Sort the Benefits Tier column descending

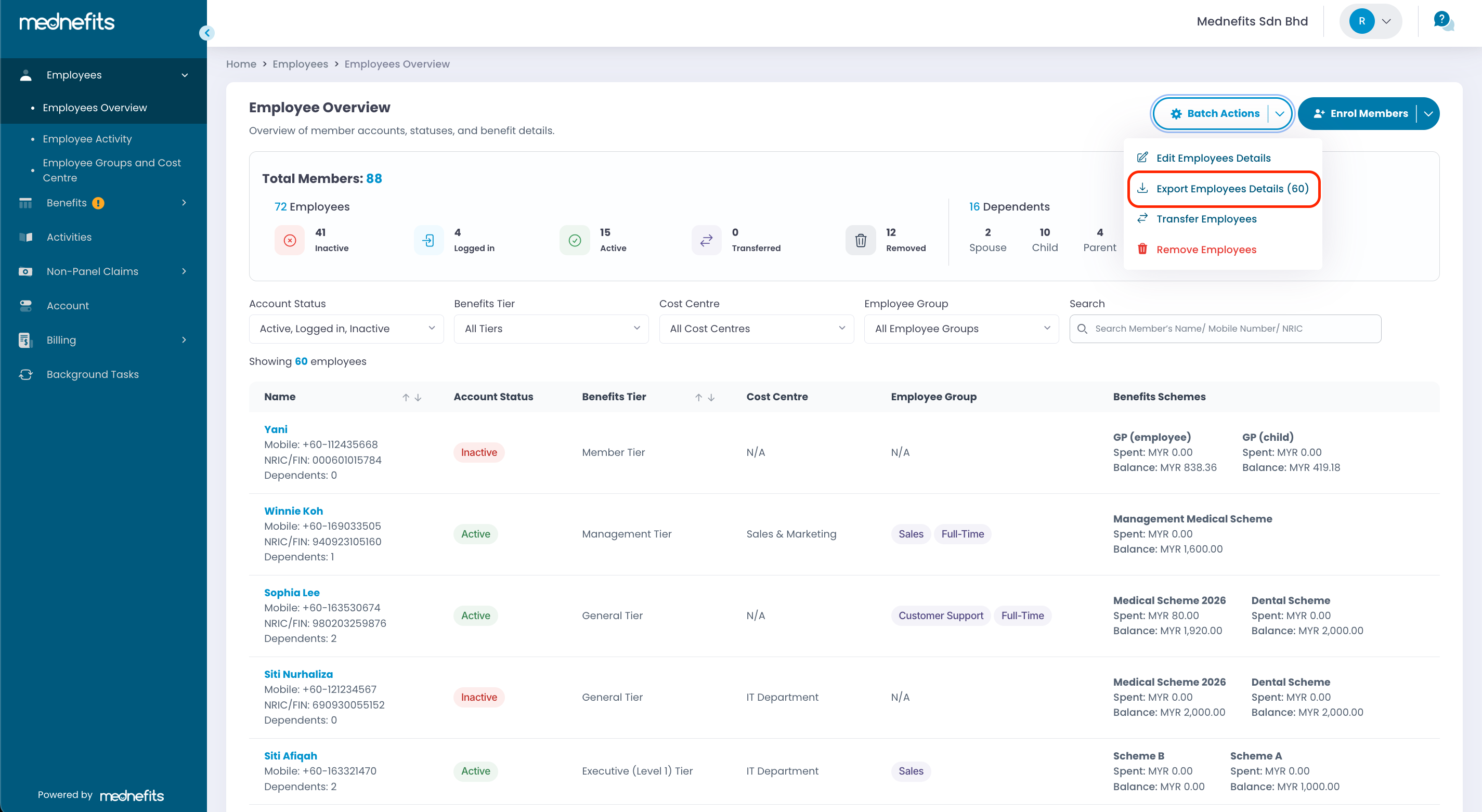click(x=711, y=397)
